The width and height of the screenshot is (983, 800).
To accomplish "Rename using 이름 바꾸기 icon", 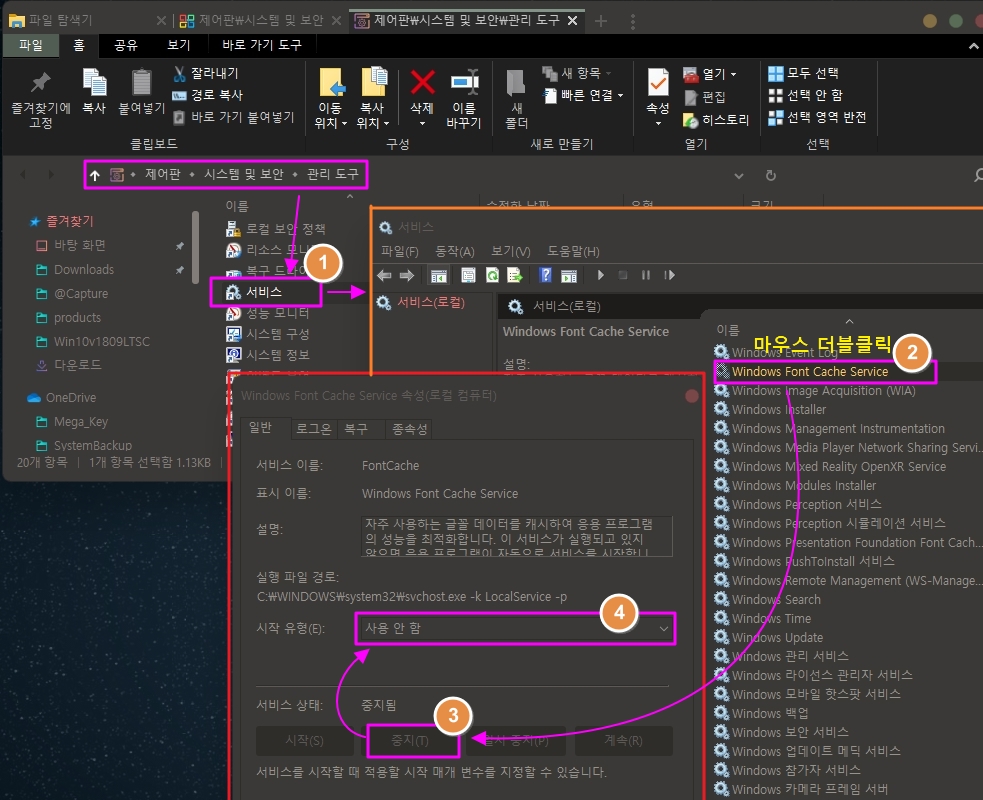I will tap(464, 98).
